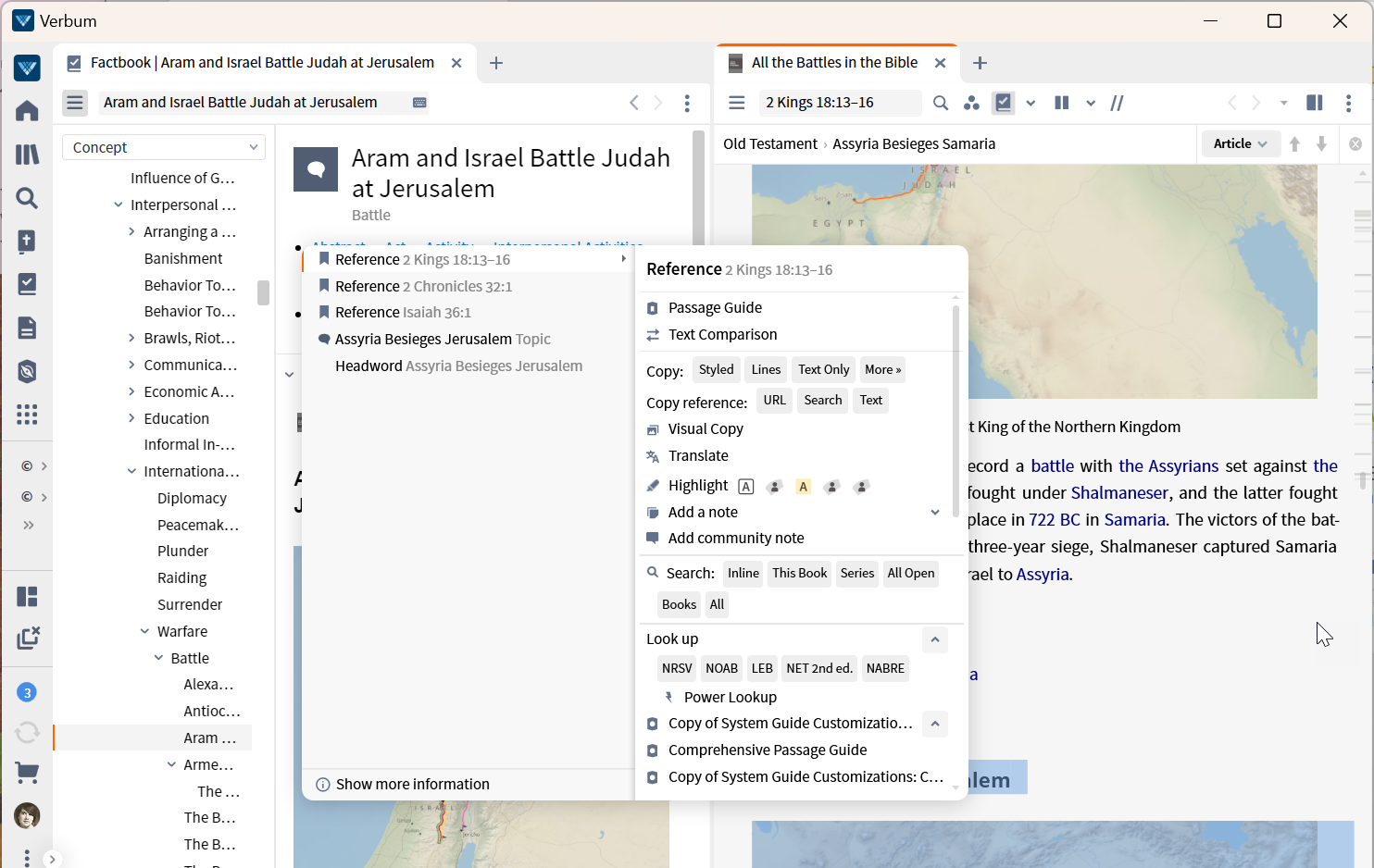Viewport: 1374px width, 868px height.
Task: Open Passage Guide from the context menu
Action: (715, 308)
